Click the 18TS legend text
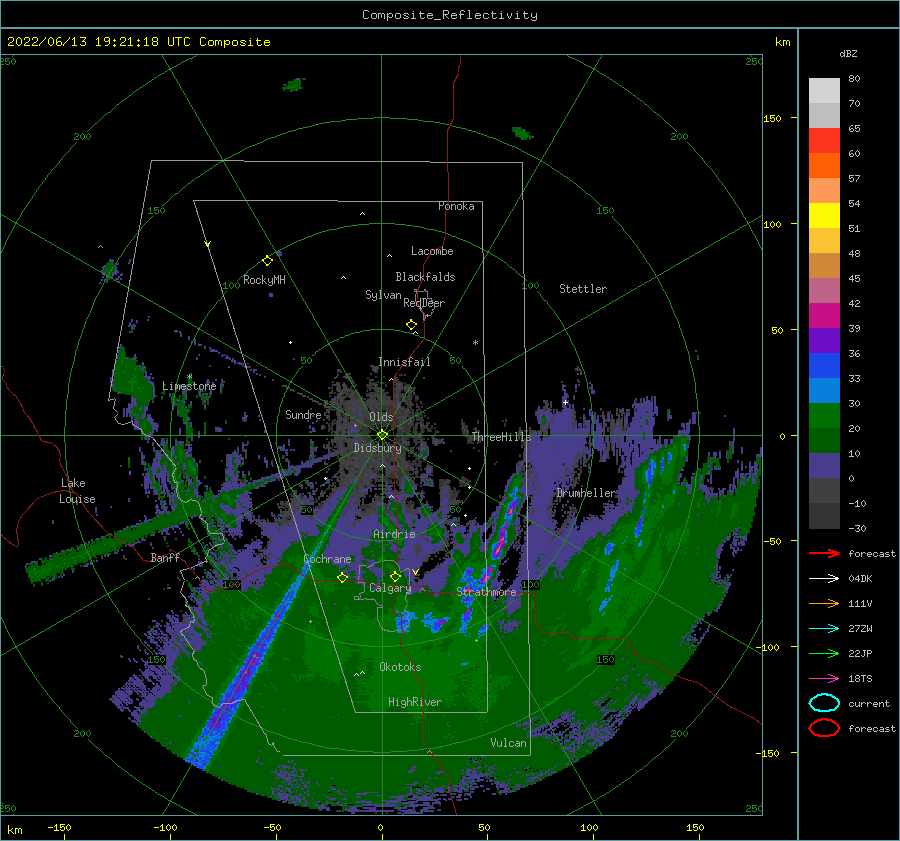 point(860,679)
